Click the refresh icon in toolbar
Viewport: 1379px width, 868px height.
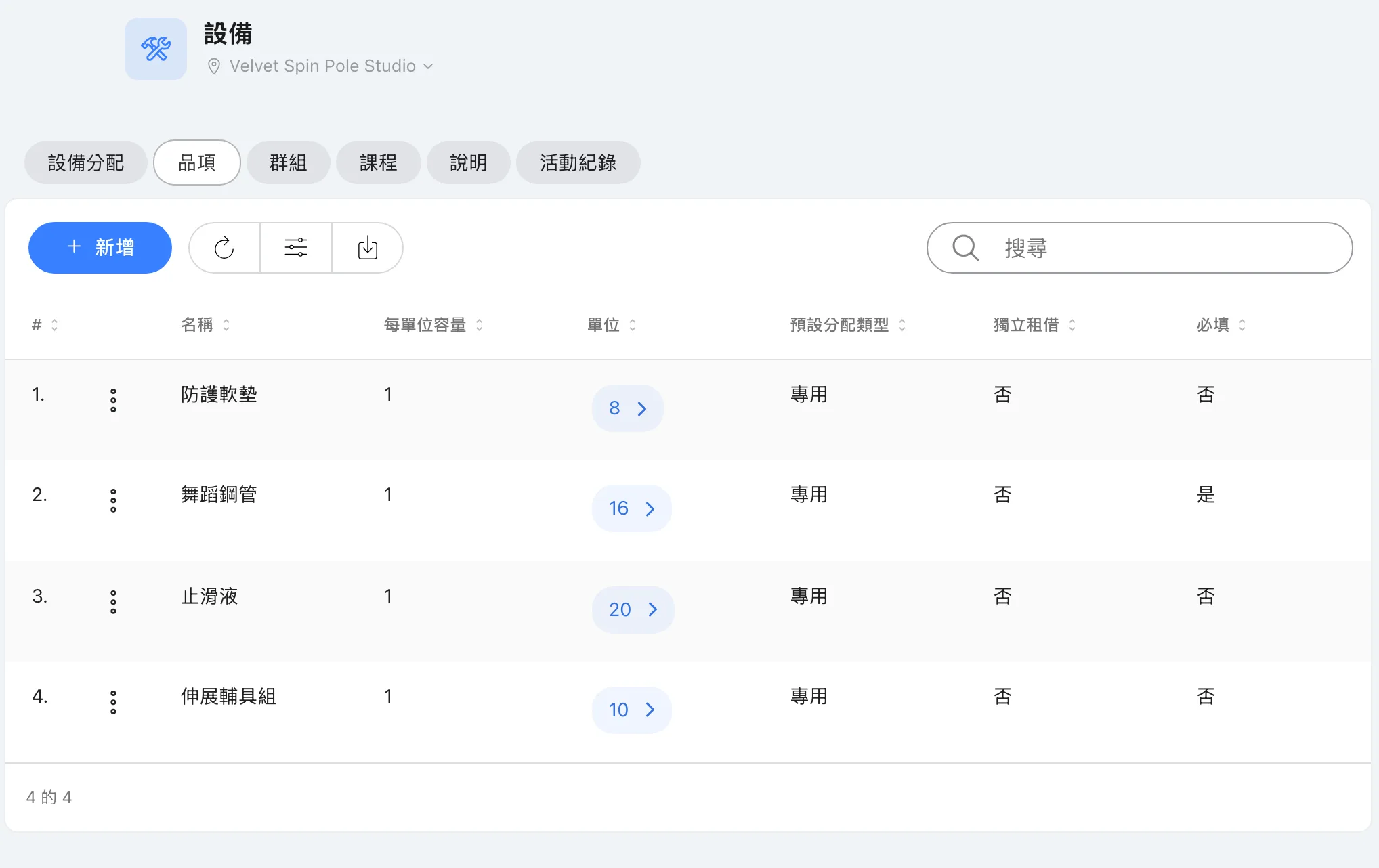224,248
